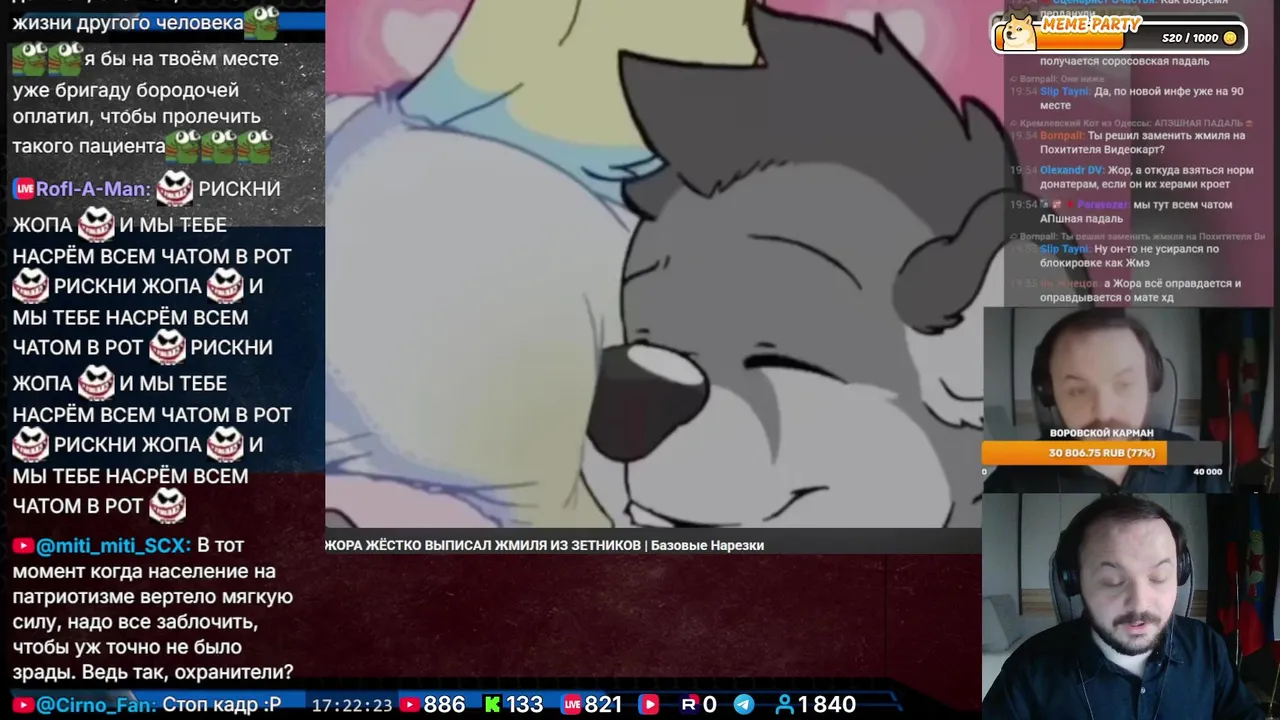Click the LIVE badge before Rofl-A-Man
Viewport: 1280px width, 720px height.
23,189
